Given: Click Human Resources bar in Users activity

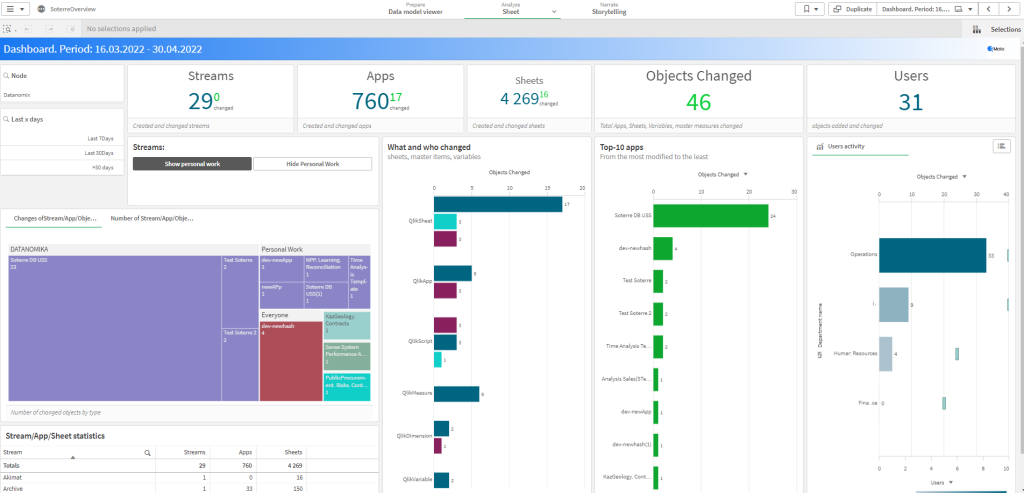Looking at the screenshot, I should (886, 354).
